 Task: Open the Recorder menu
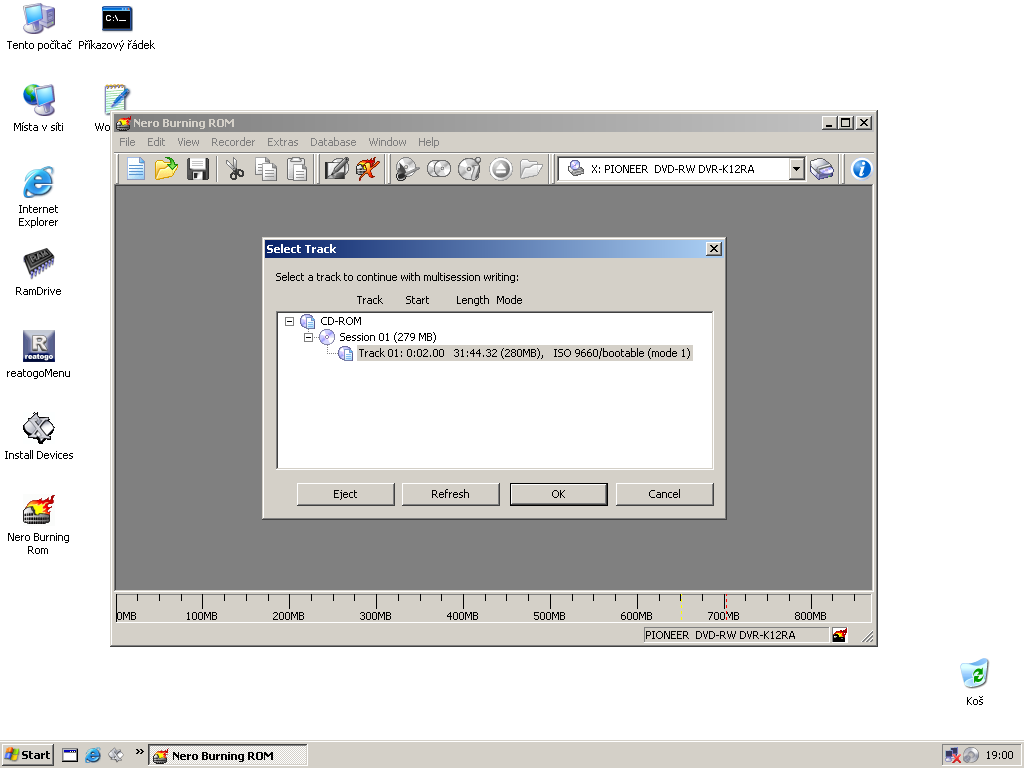click(x=233, y=142)
